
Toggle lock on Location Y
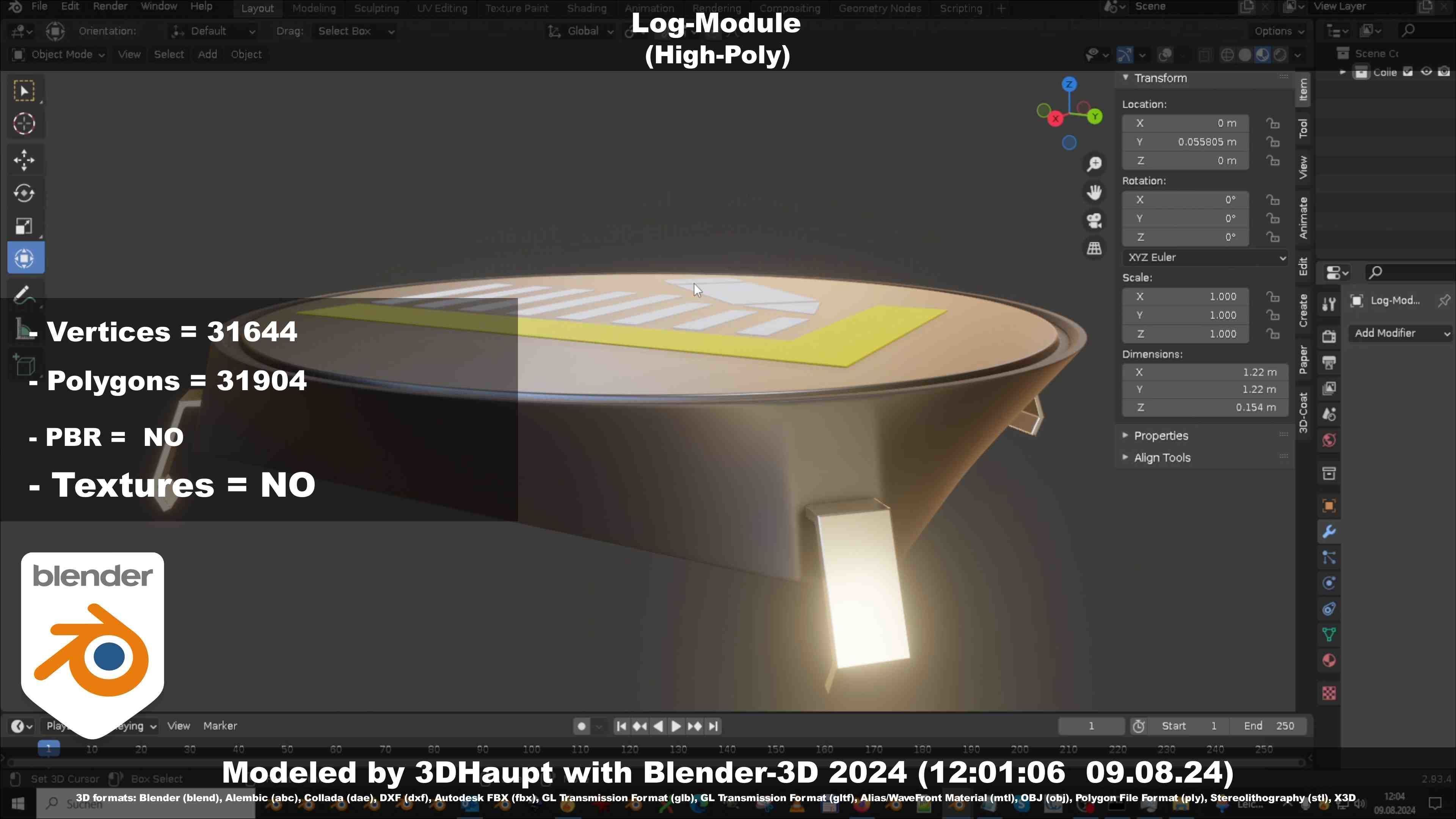point(1272,142)
